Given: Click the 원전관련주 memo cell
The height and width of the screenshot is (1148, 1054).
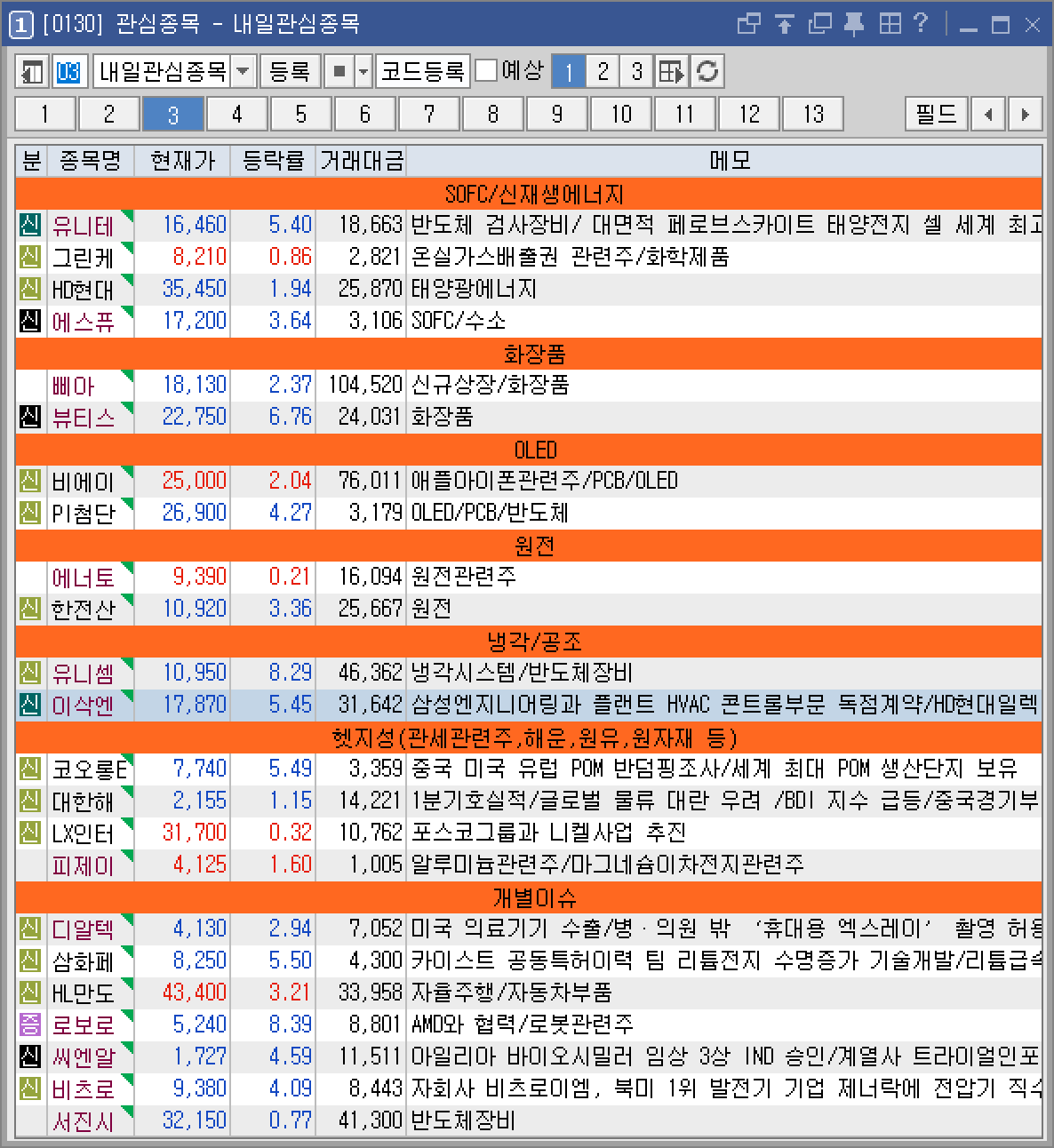Looking at the screenshot, I should point(724,577).
